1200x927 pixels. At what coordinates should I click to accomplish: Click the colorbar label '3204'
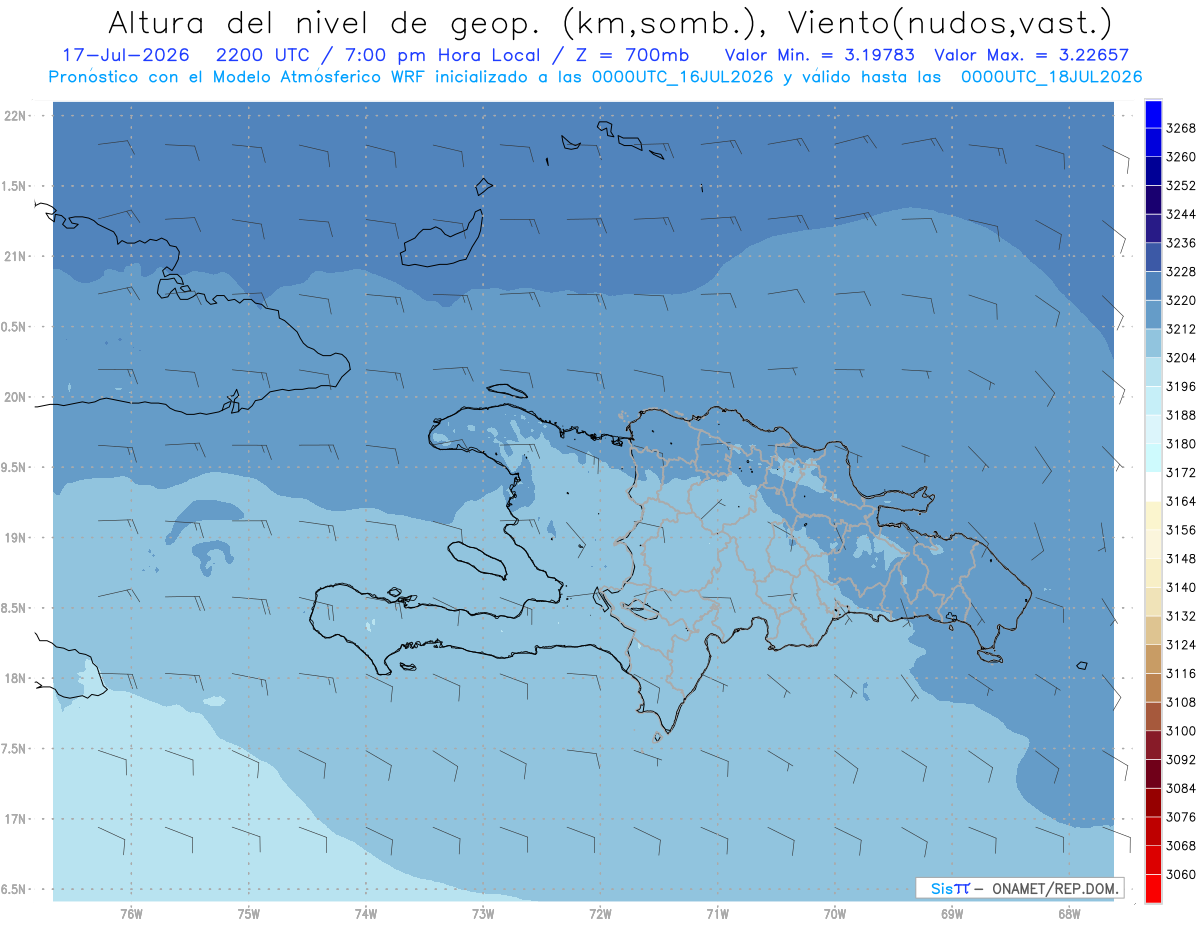[x=1180, y=357]
